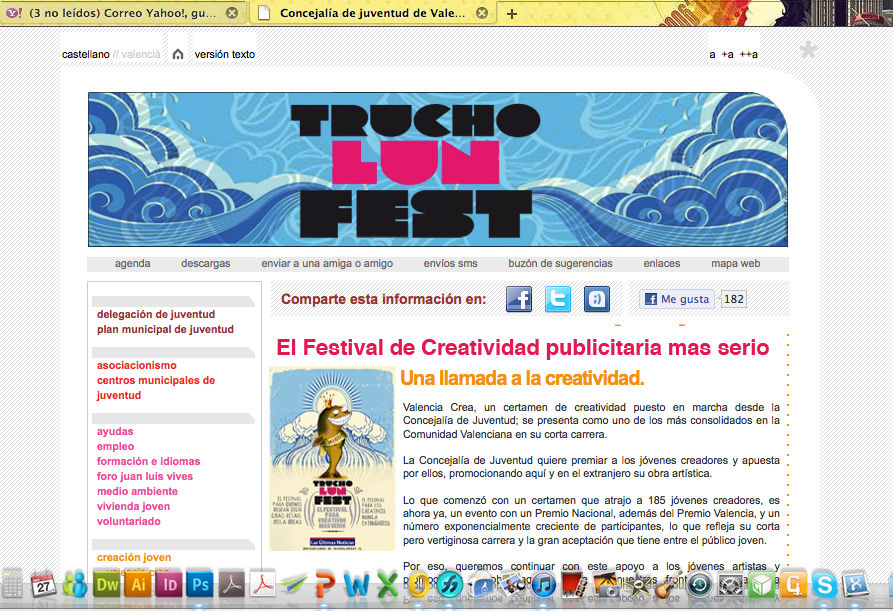The width and height of the screenshot is (893, 611).
Task: Click the home icon beside versión texto
Action: (x=178, y=54)
